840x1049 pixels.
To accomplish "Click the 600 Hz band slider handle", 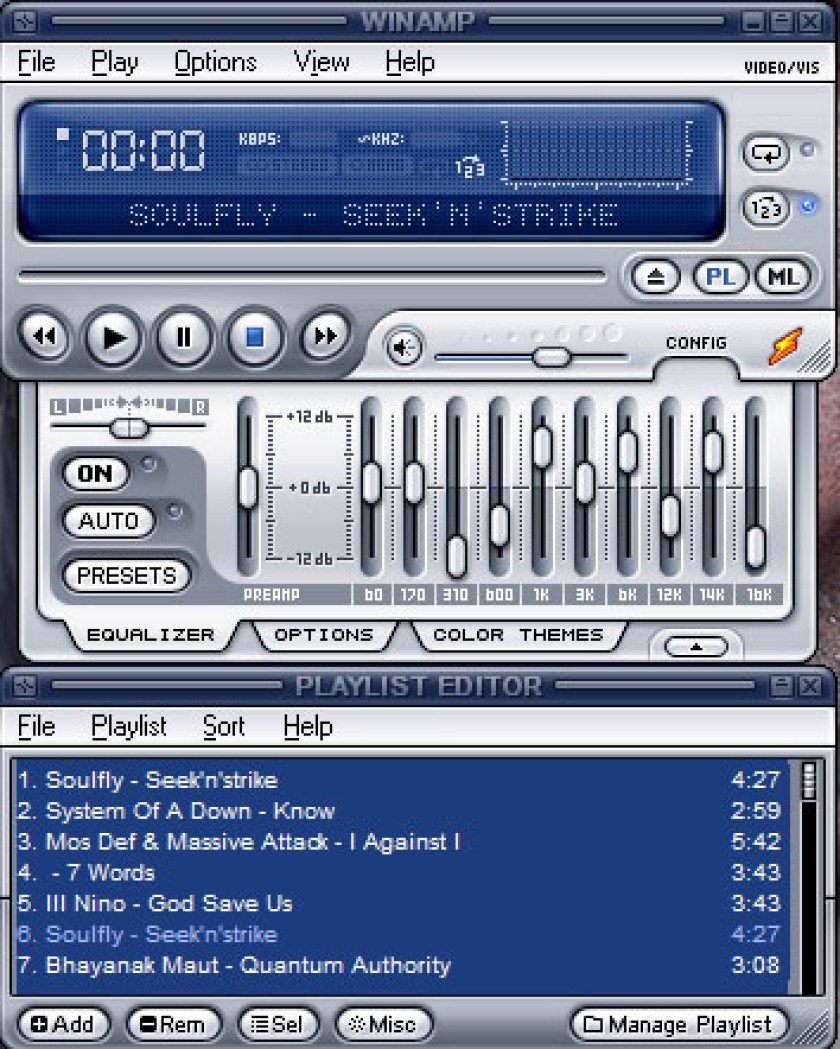I will point(499,525).
